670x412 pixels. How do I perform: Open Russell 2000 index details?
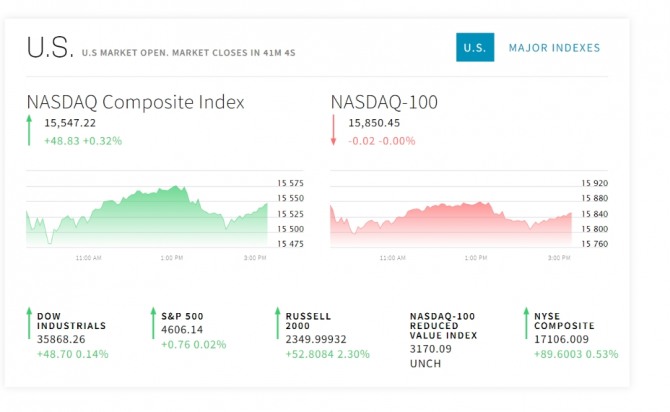(x=311, y=320)
